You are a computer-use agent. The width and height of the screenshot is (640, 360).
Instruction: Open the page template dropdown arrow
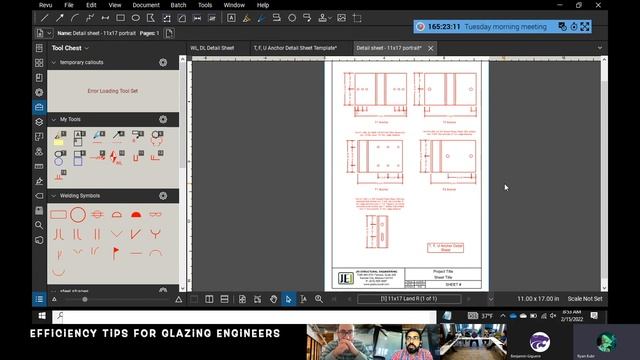tap(49, 33)
